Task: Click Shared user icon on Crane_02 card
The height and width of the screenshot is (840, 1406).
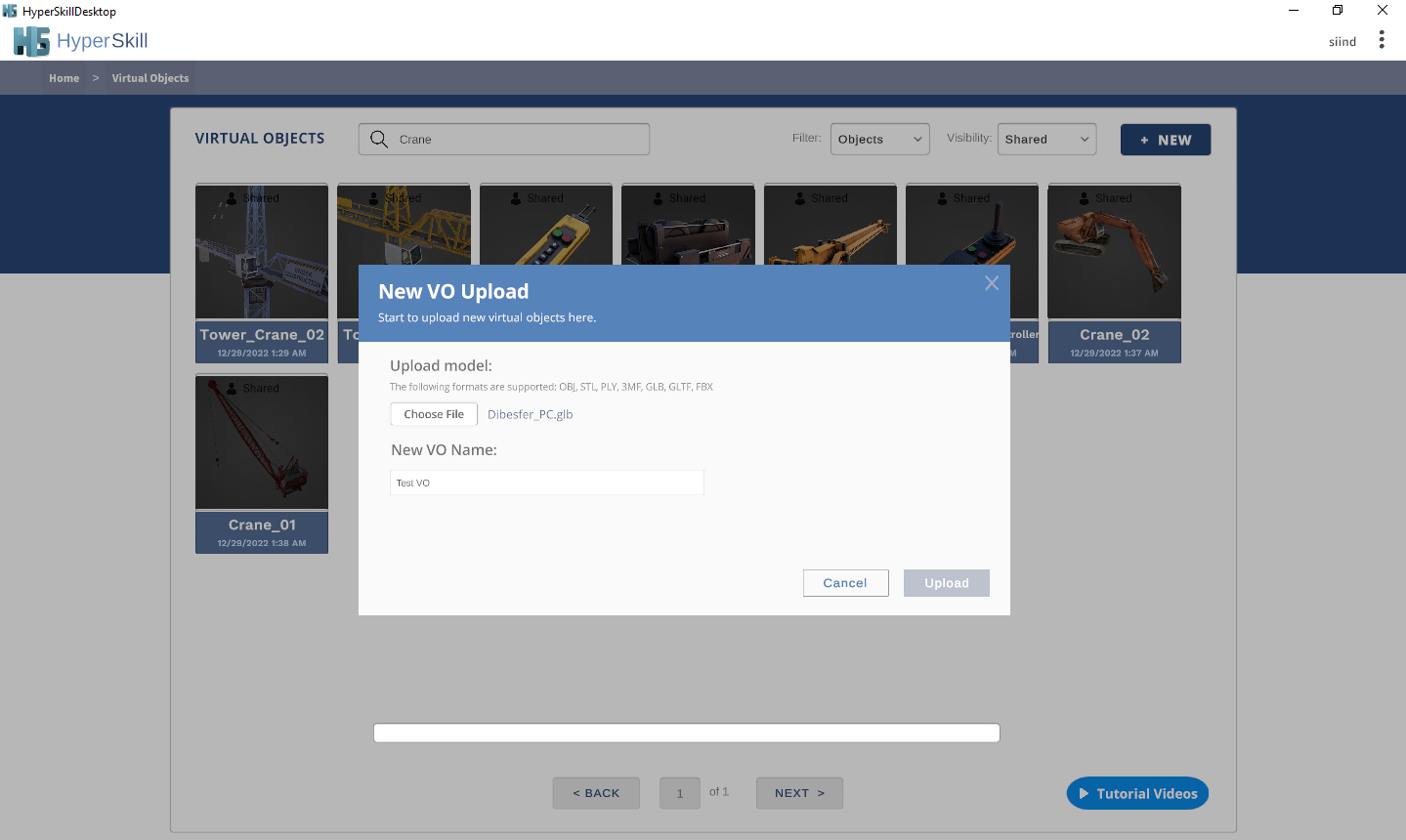Action: click(1085, 198)
